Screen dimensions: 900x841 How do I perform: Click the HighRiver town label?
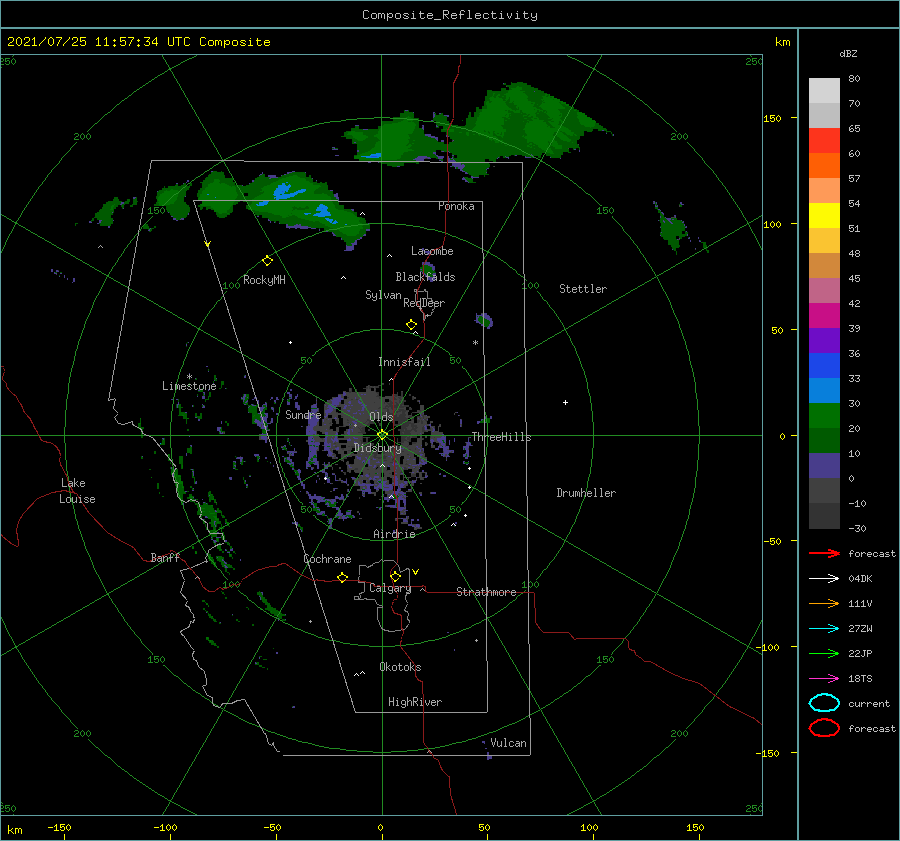click(415, 702)
